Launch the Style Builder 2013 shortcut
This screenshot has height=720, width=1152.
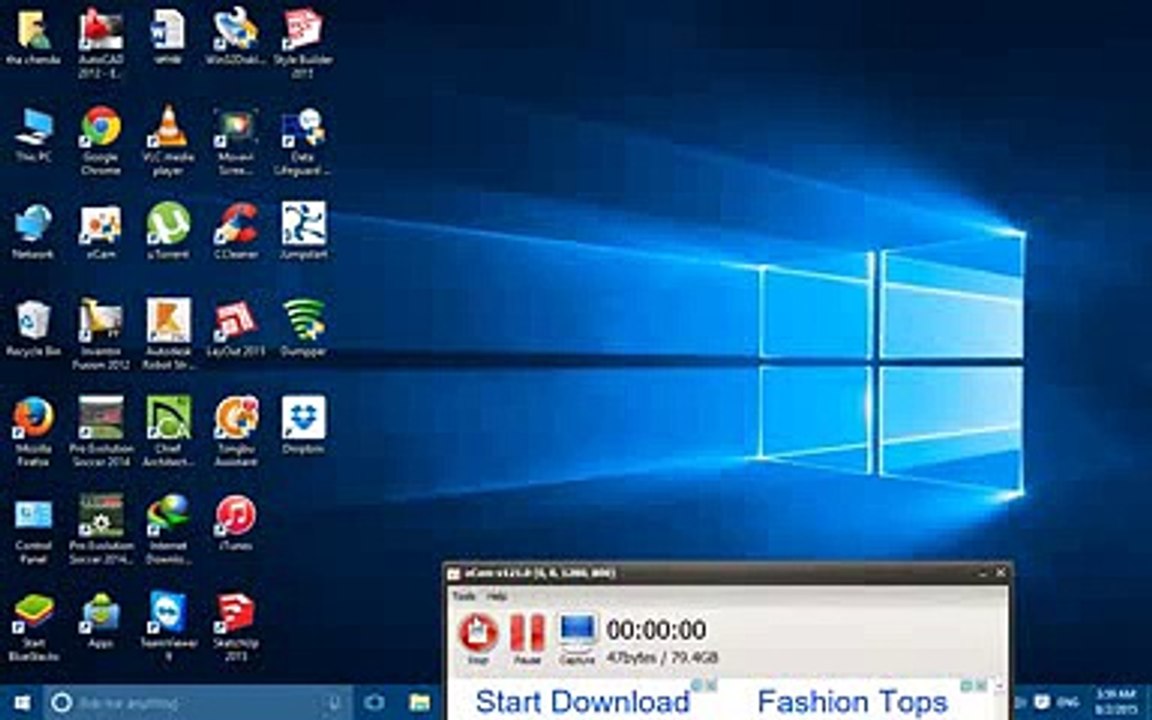point(303,43)
